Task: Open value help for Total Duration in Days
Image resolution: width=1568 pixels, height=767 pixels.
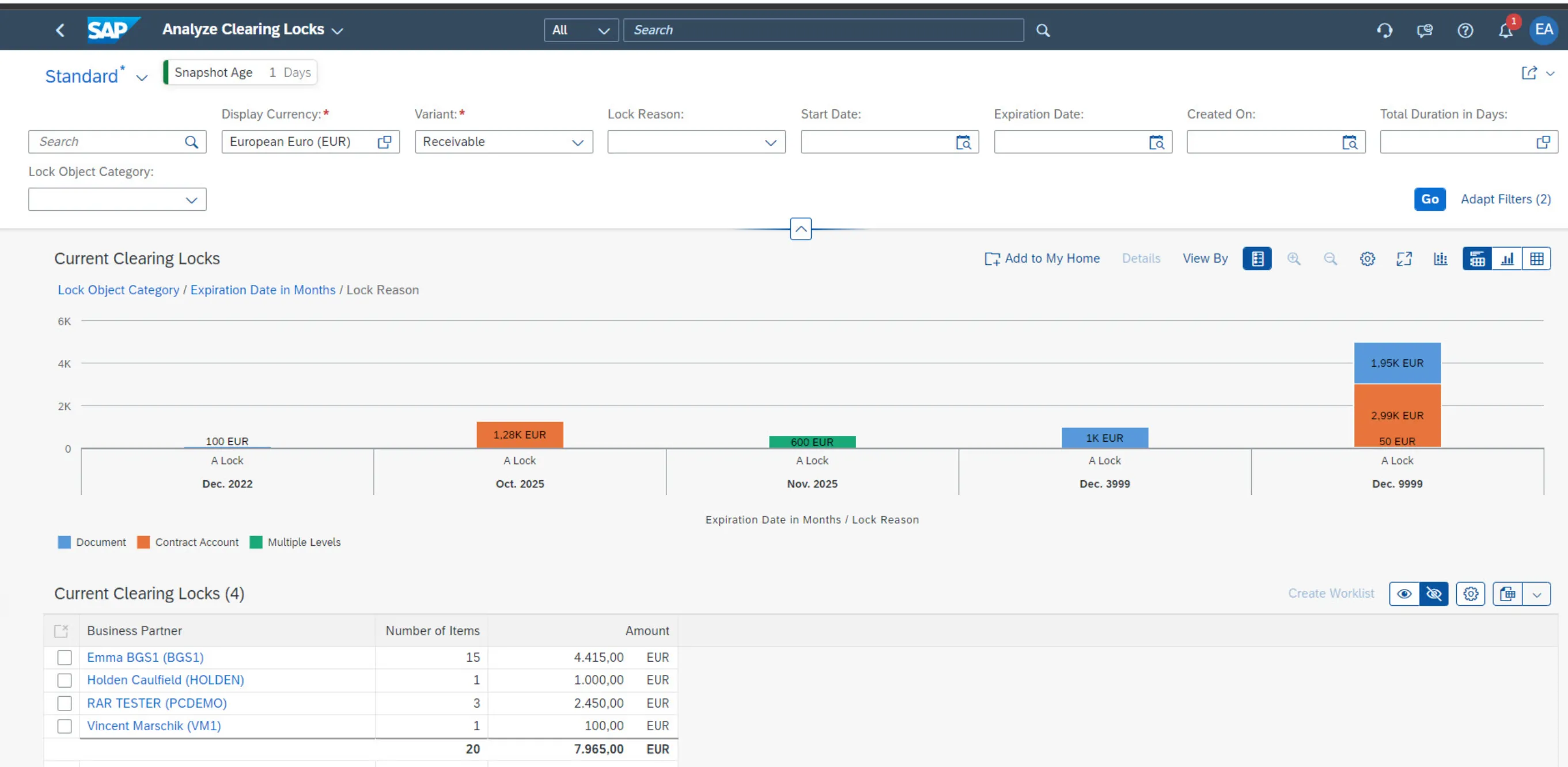Action: tap(1543, 142)
